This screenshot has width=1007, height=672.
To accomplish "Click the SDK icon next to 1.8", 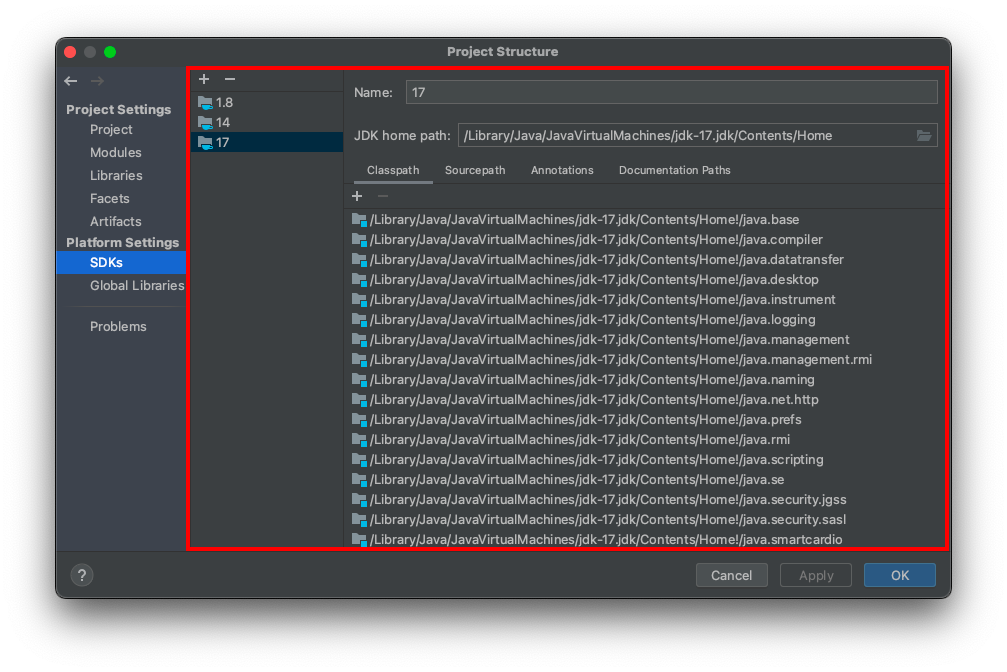I will tap(205, 102).
